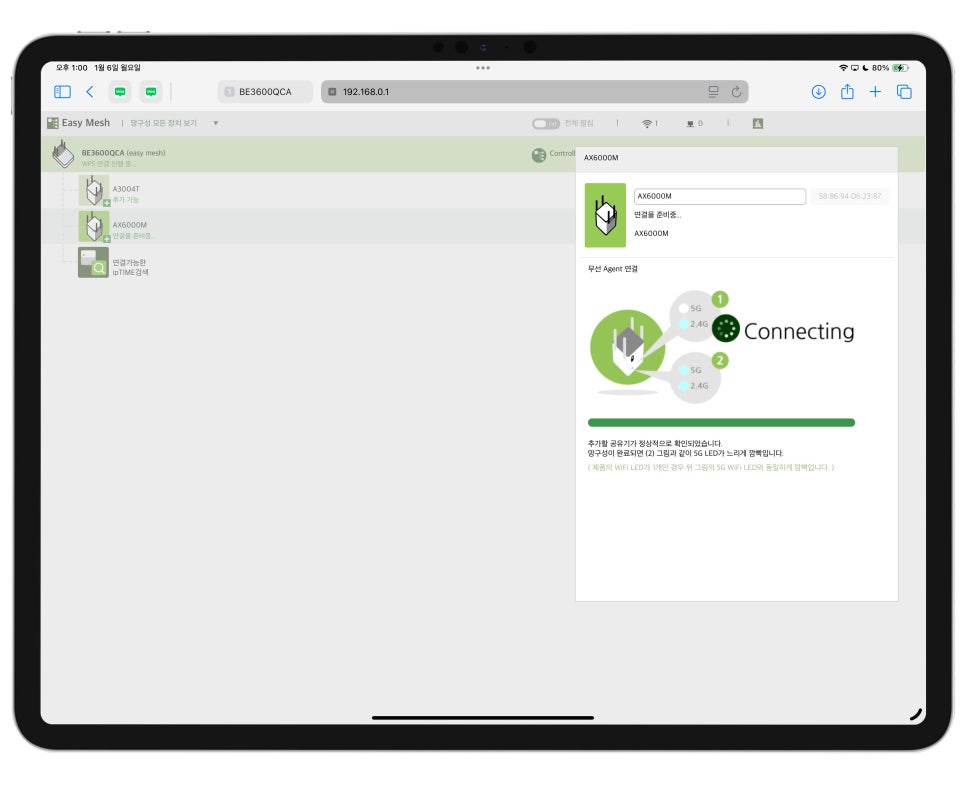Screen dimensions: 966x785
Task: Click the Wi-Fi status bar icon
Action: coord(843,68)
